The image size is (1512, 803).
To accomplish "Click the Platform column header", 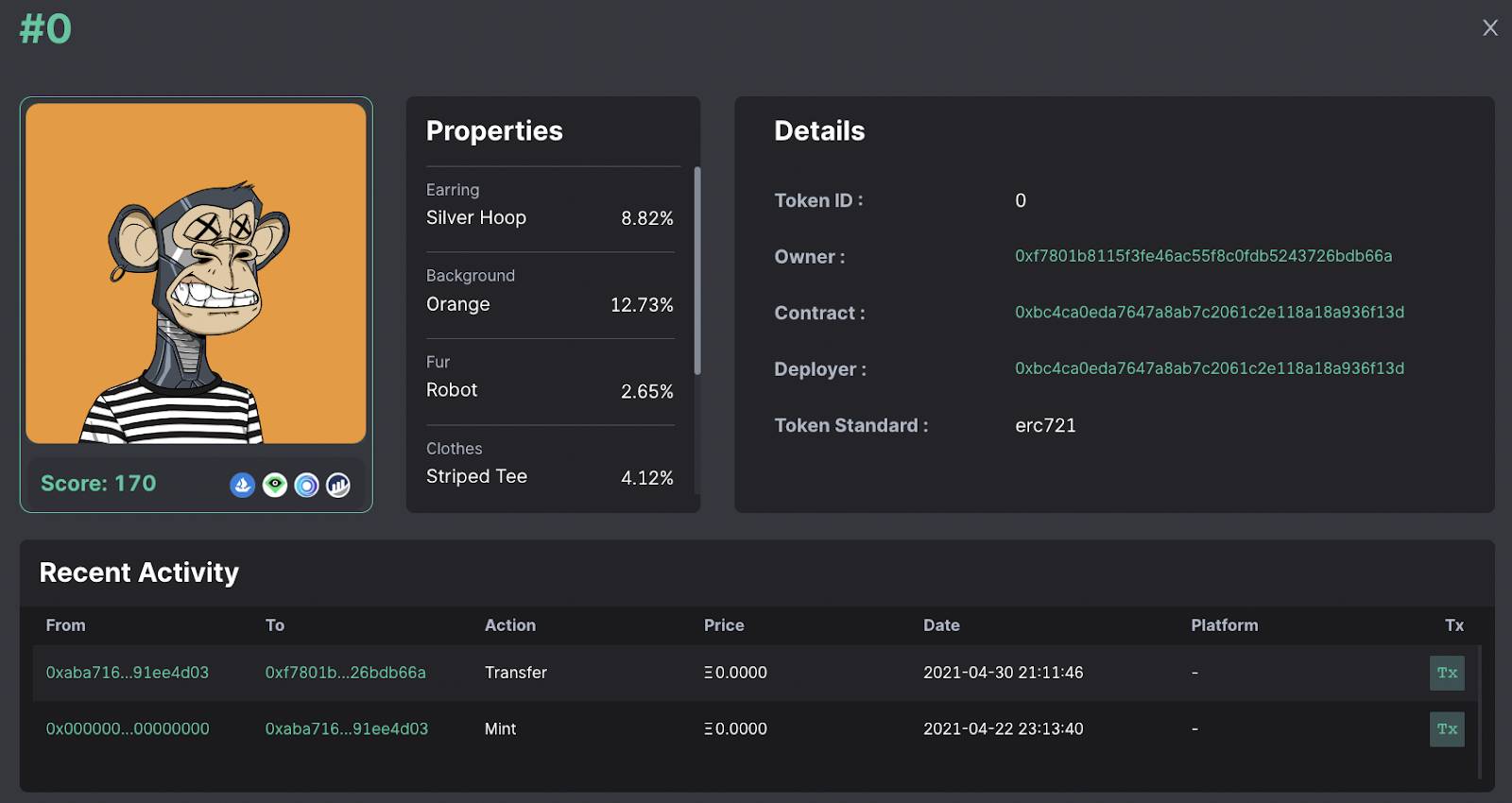I will [x=1225, y=625].
